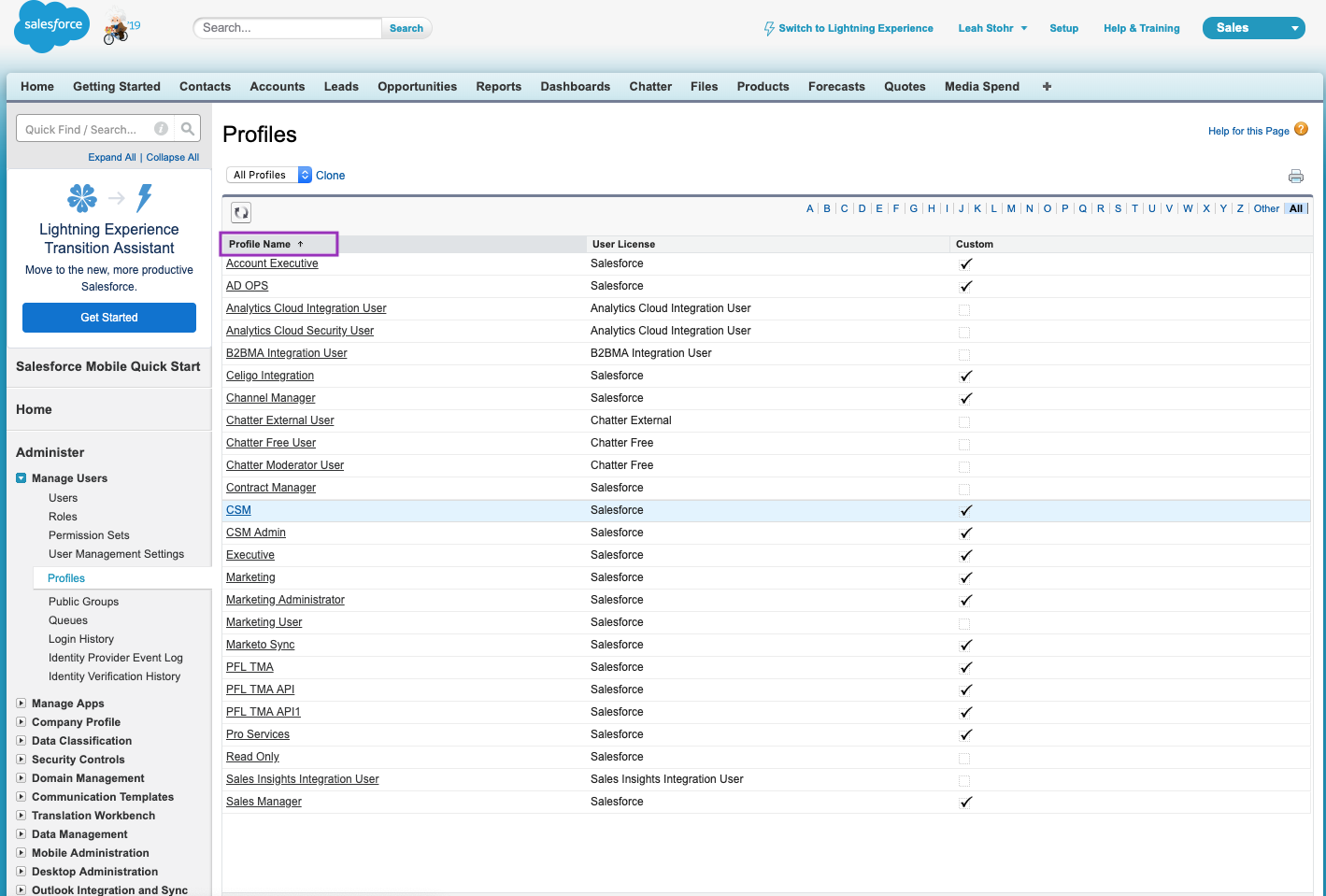Go to the Chatter tab

pos(650,86)
